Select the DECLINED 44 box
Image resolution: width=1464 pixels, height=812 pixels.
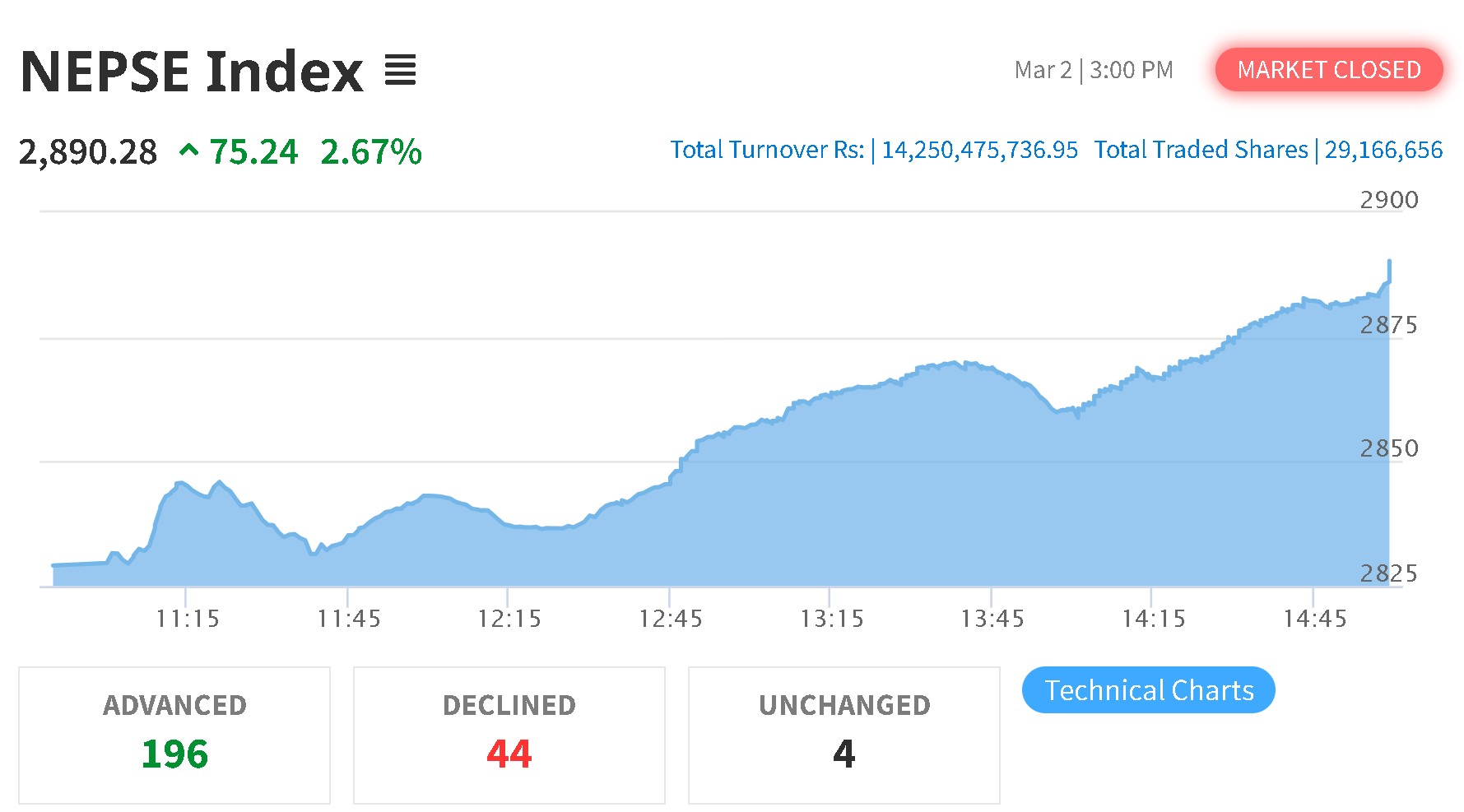tap(509, 735)
